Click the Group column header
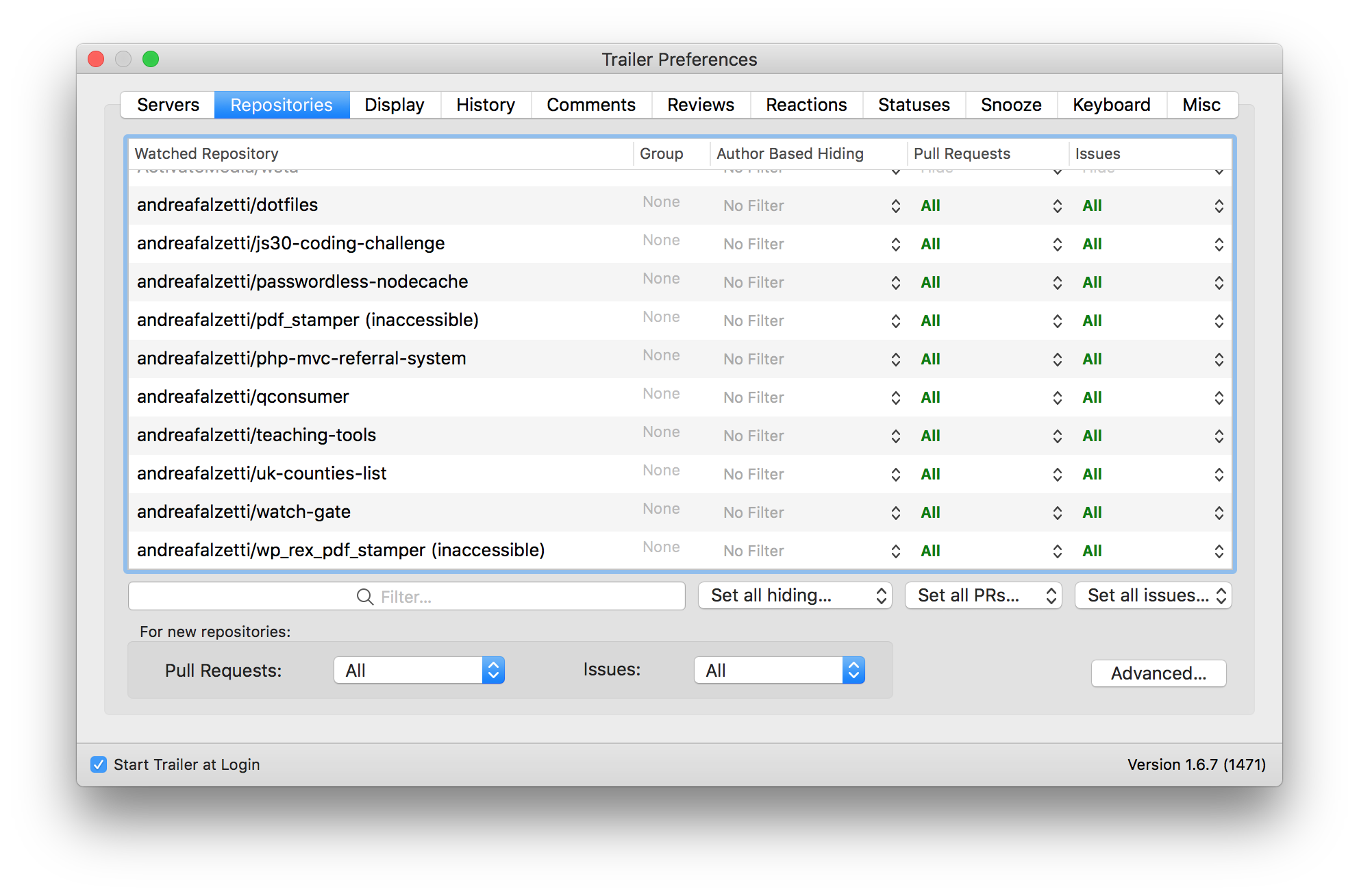The width and height of the screenshot is (1359, 896). coord(671,153)
